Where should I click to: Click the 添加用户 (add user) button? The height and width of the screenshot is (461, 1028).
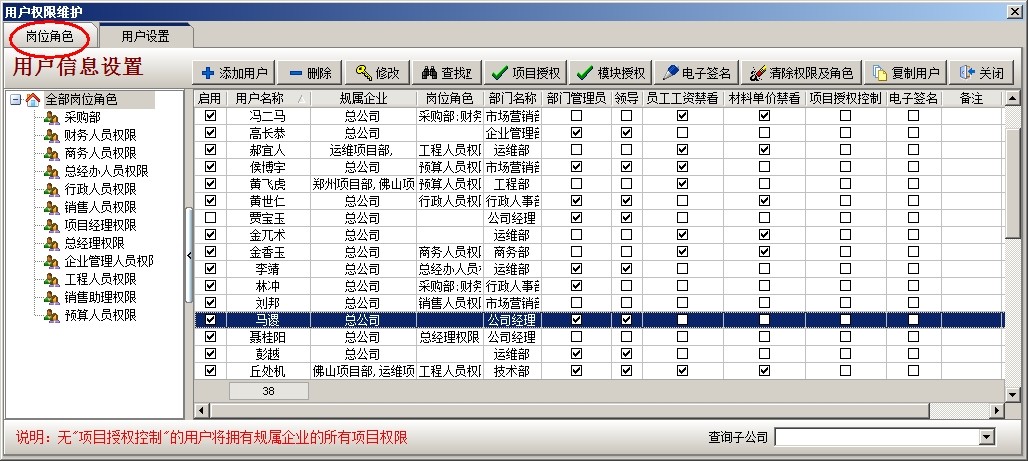[x=234, y=73]
